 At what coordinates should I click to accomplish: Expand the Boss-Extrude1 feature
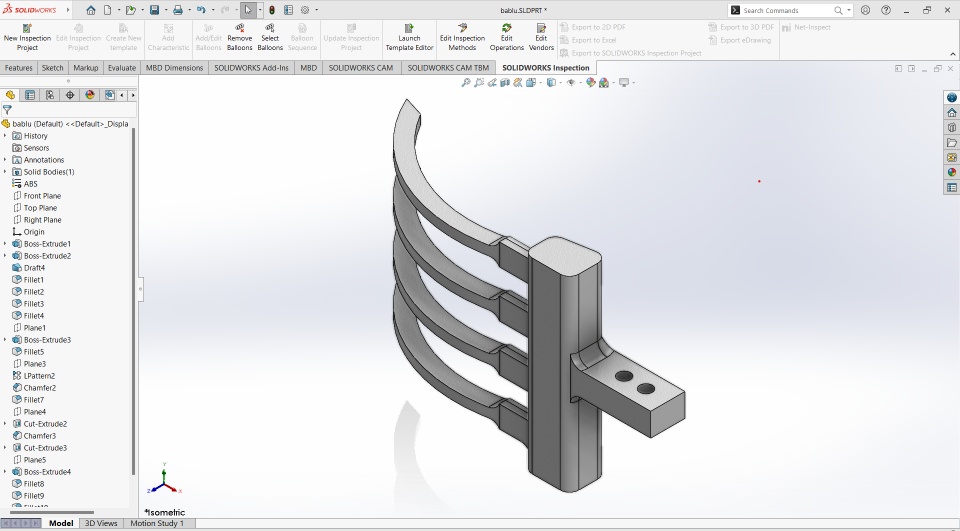[6, 244]
